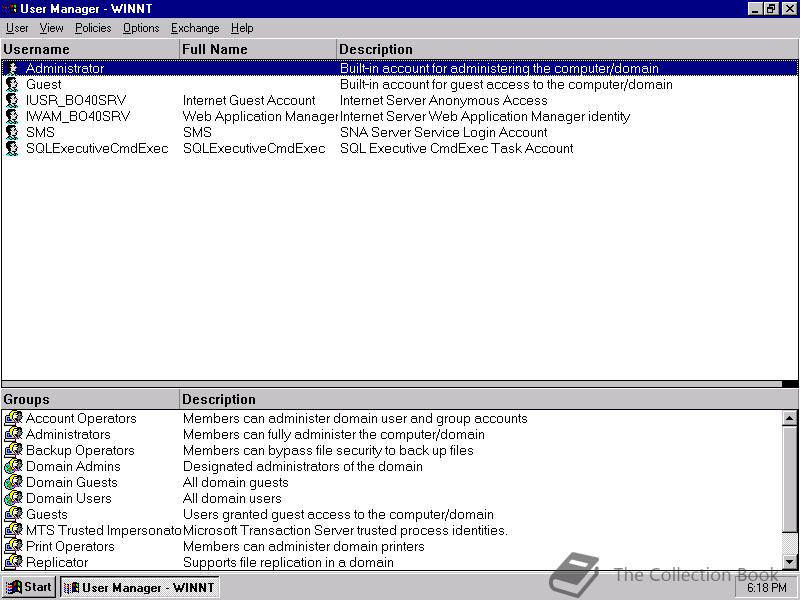800x600 pixels.
Task: Click Internet Server Anonymous Access description
Action: tap(443, 100)
